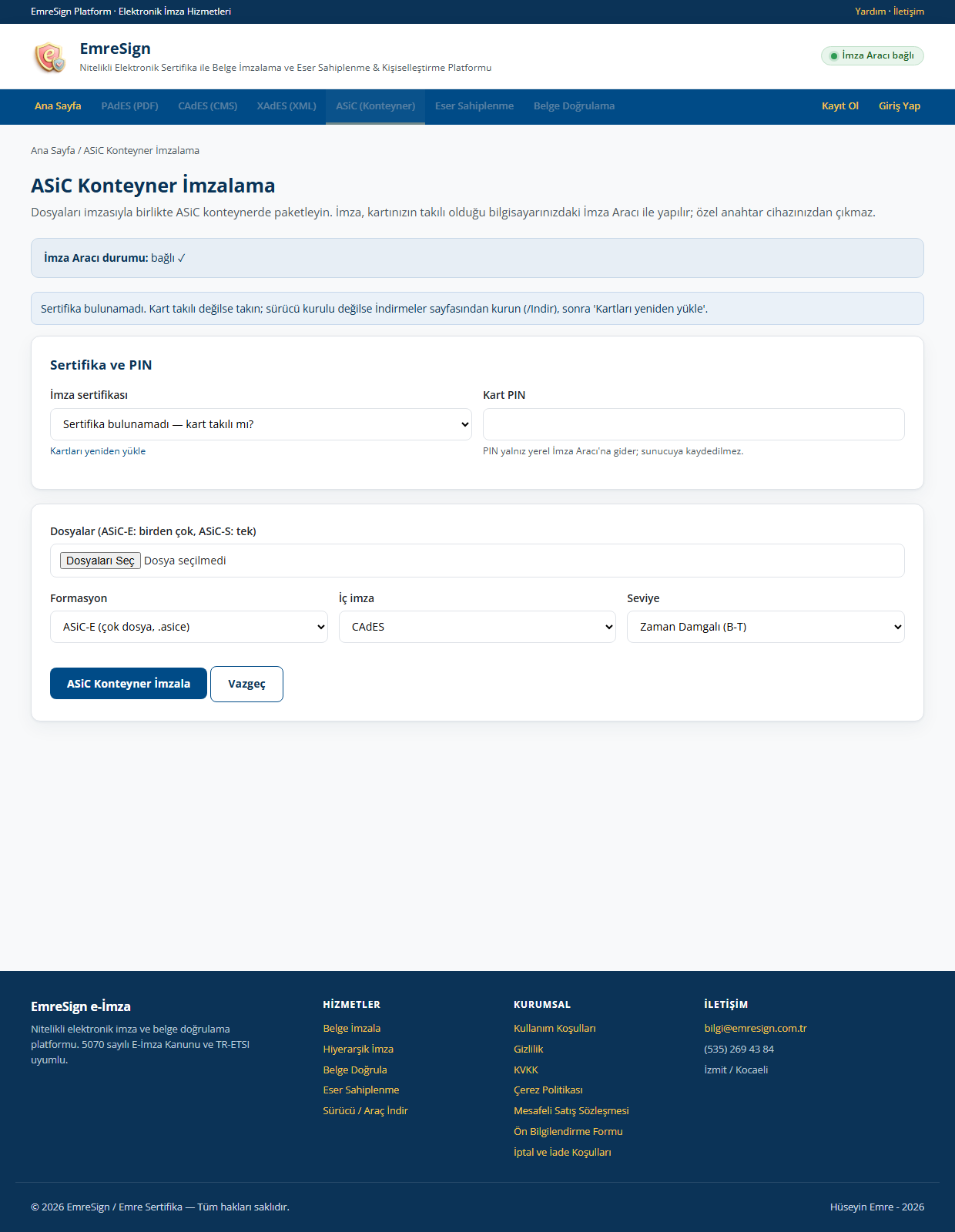This screenshot has width=955, height=1232.
Task: Open the İletişim link at top
Action: [909, 12]
